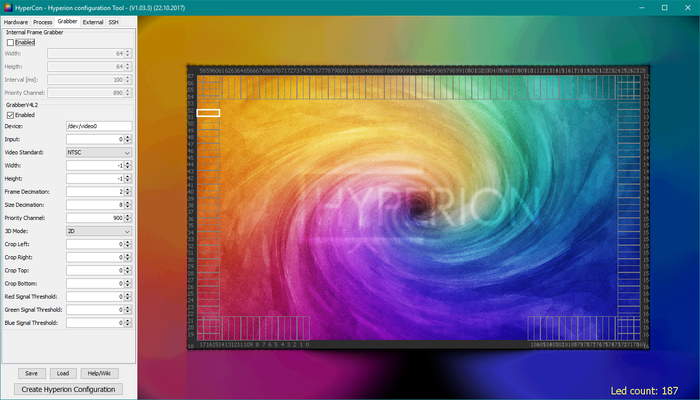
Task: Click the Frame Decimation value field
Action: [92, 191]
